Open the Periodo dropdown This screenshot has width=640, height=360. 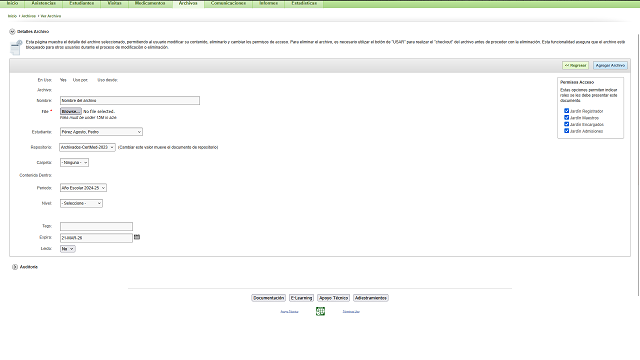tap(83, 188)
